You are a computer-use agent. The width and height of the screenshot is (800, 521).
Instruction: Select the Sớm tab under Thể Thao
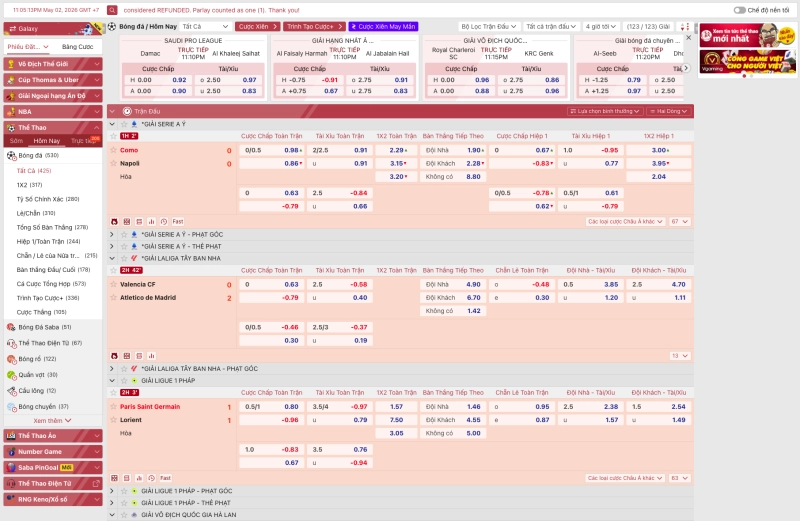pyautogui.click(x=16, y=141)
